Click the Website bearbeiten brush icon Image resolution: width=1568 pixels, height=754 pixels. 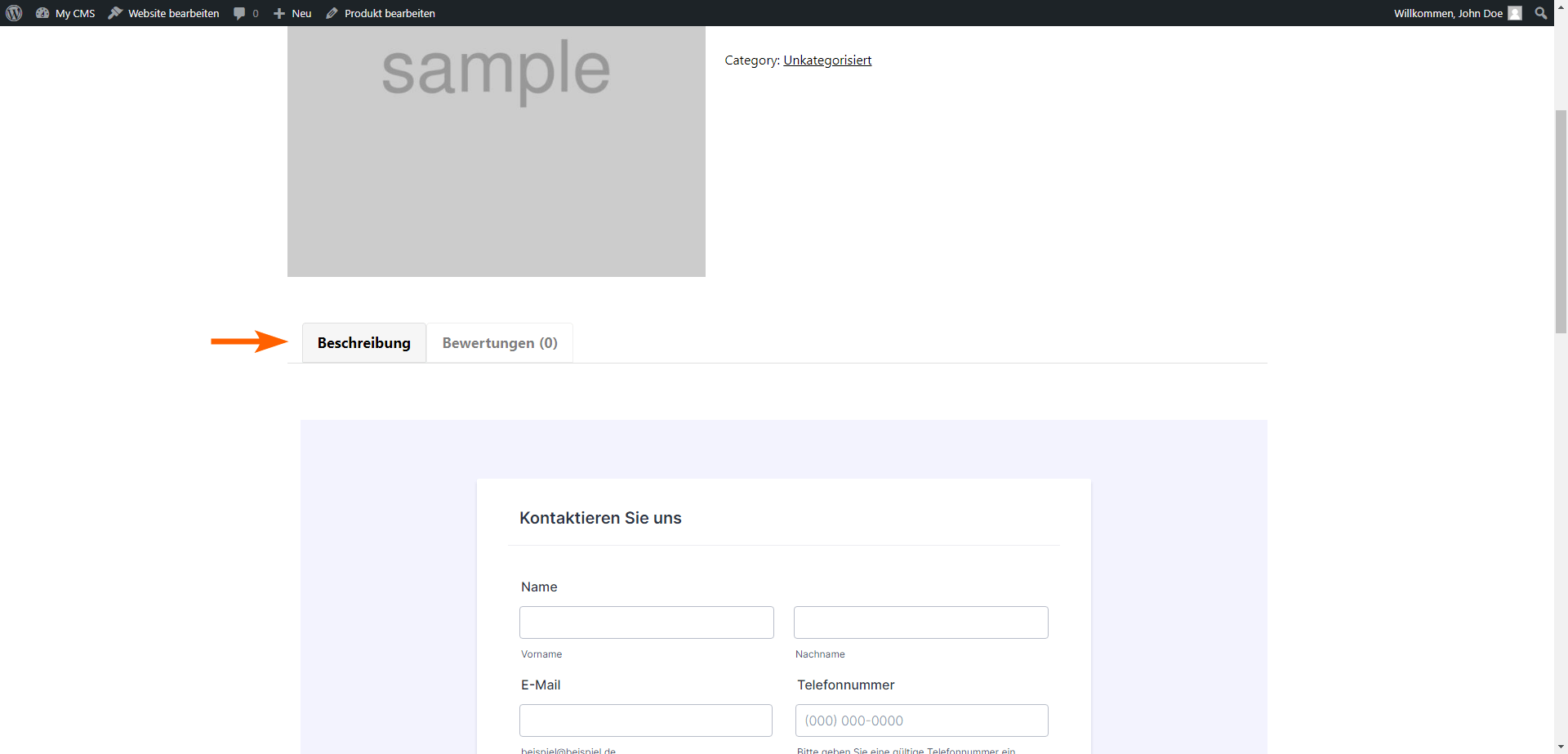pos(114,13)
